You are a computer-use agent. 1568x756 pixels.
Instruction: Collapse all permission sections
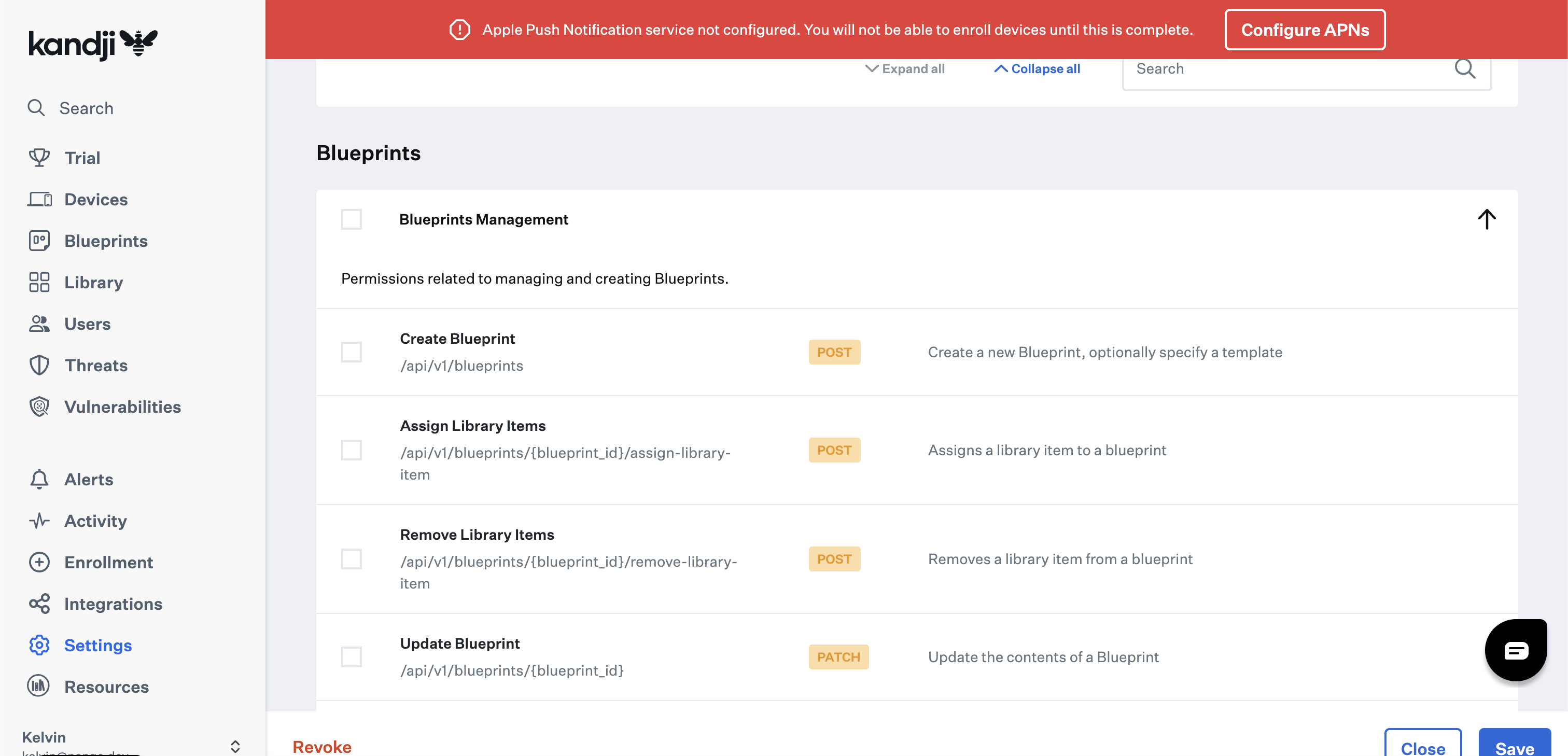[1037, 69]
